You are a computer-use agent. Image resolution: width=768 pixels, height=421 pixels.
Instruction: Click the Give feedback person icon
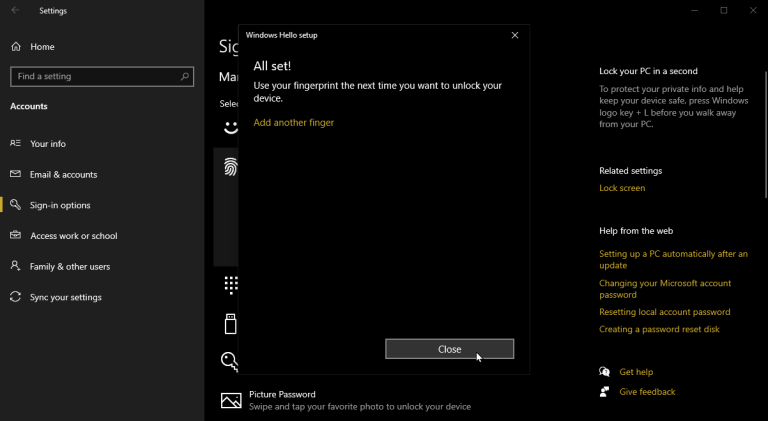coord(604,392)
